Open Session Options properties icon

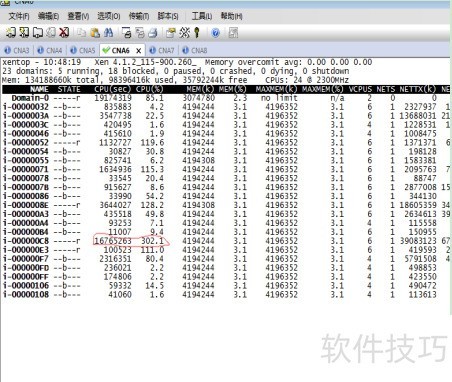(x=170, y=33)
